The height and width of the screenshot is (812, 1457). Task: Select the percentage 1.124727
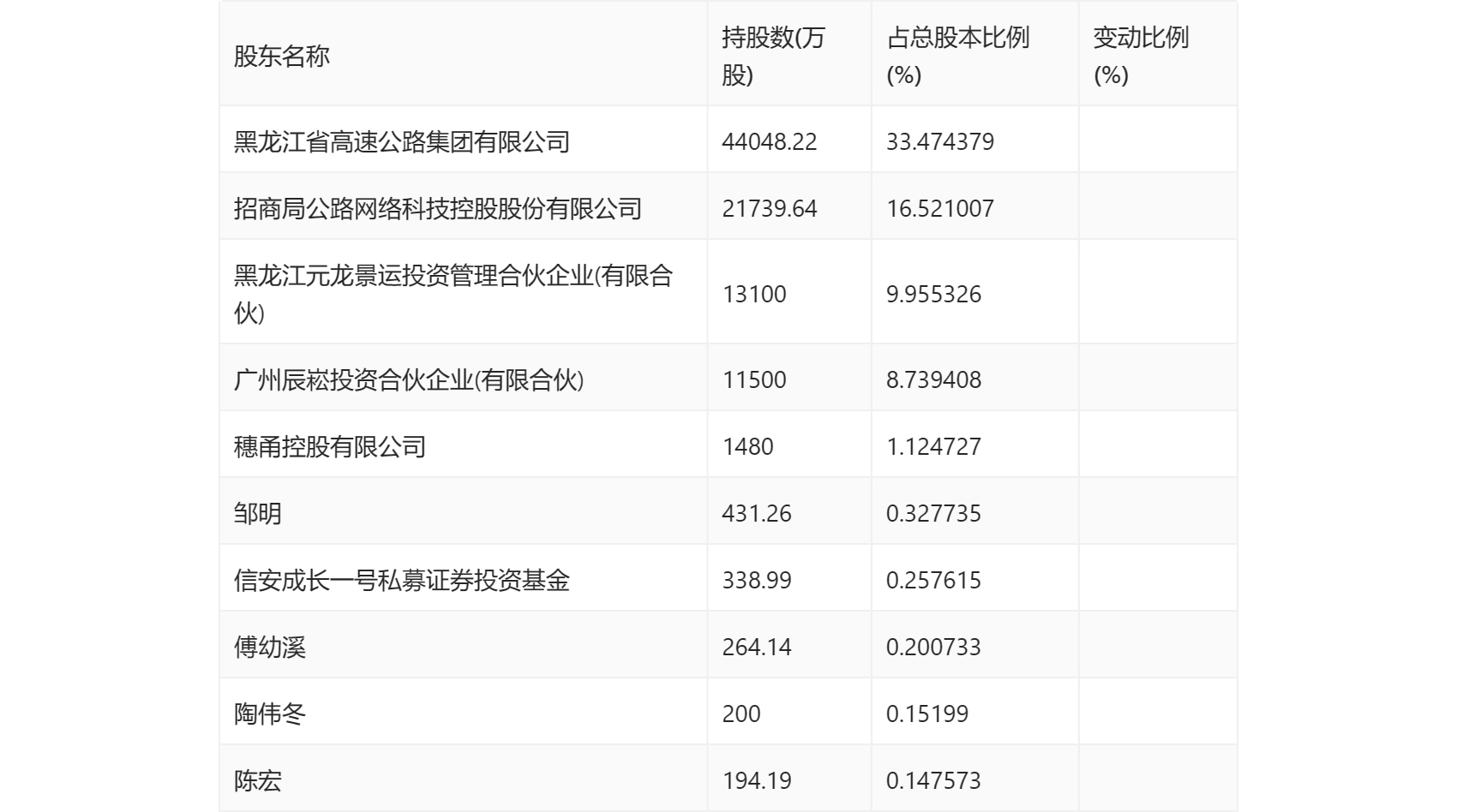click(x=933, y=446)
